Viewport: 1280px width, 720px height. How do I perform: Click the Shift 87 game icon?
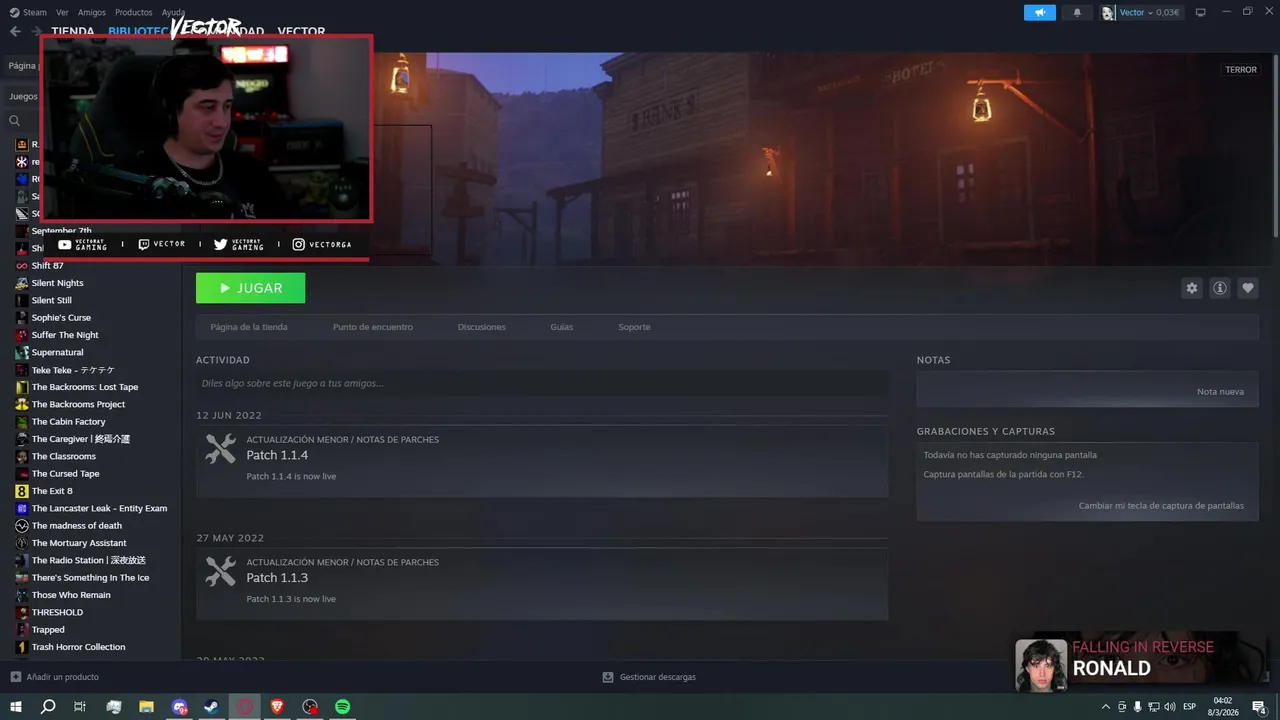click(22, 266)
